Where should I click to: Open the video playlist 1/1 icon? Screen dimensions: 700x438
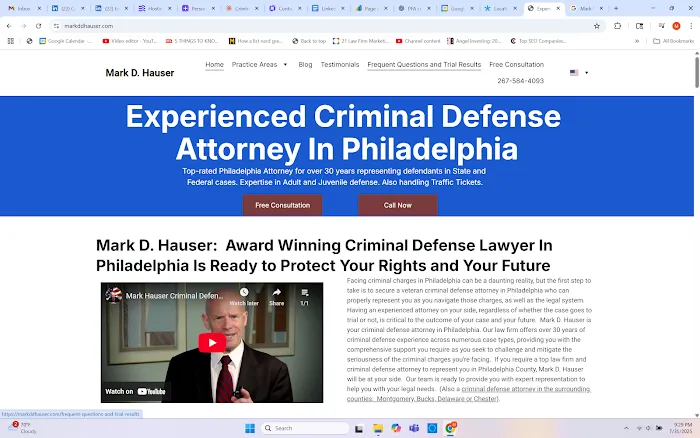coord(304,294)
